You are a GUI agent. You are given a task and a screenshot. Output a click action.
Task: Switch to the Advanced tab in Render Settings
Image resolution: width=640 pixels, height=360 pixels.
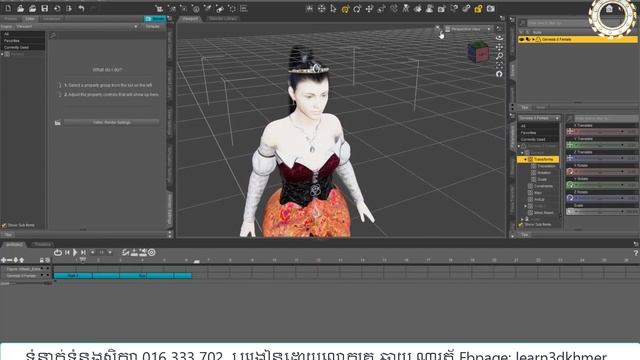[52, 19]
